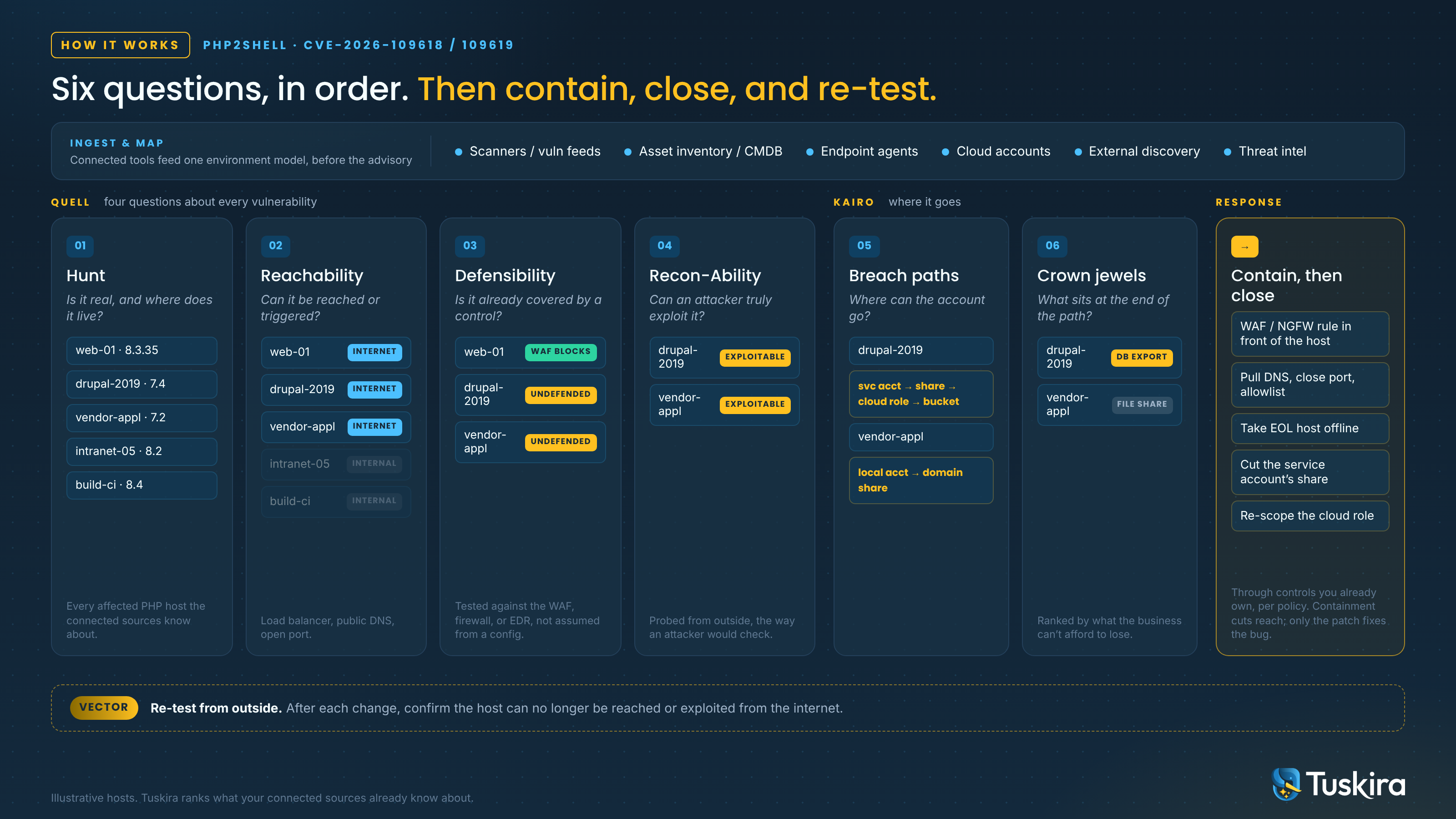
Task: Click 'svc acct → share → cloud role → bucket' path
Action: pos(921,394)
